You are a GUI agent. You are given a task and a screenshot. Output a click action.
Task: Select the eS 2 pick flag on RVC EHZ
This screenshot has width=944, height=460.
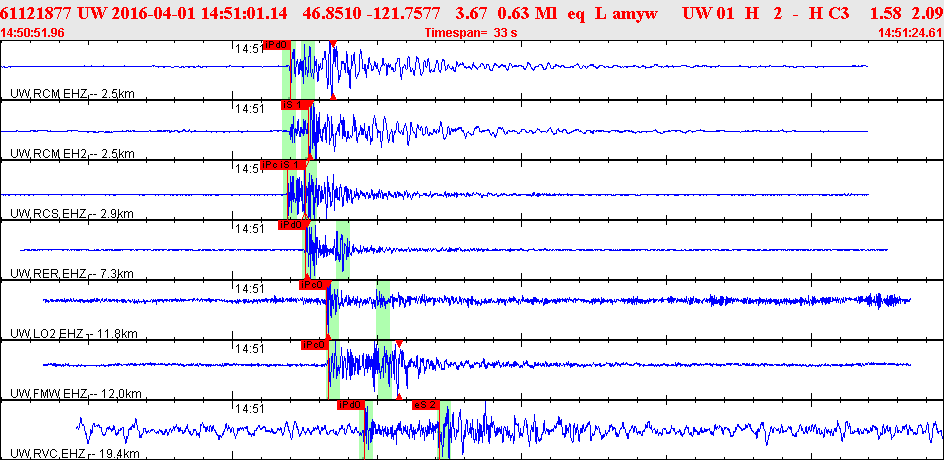(x=426, y=405)
